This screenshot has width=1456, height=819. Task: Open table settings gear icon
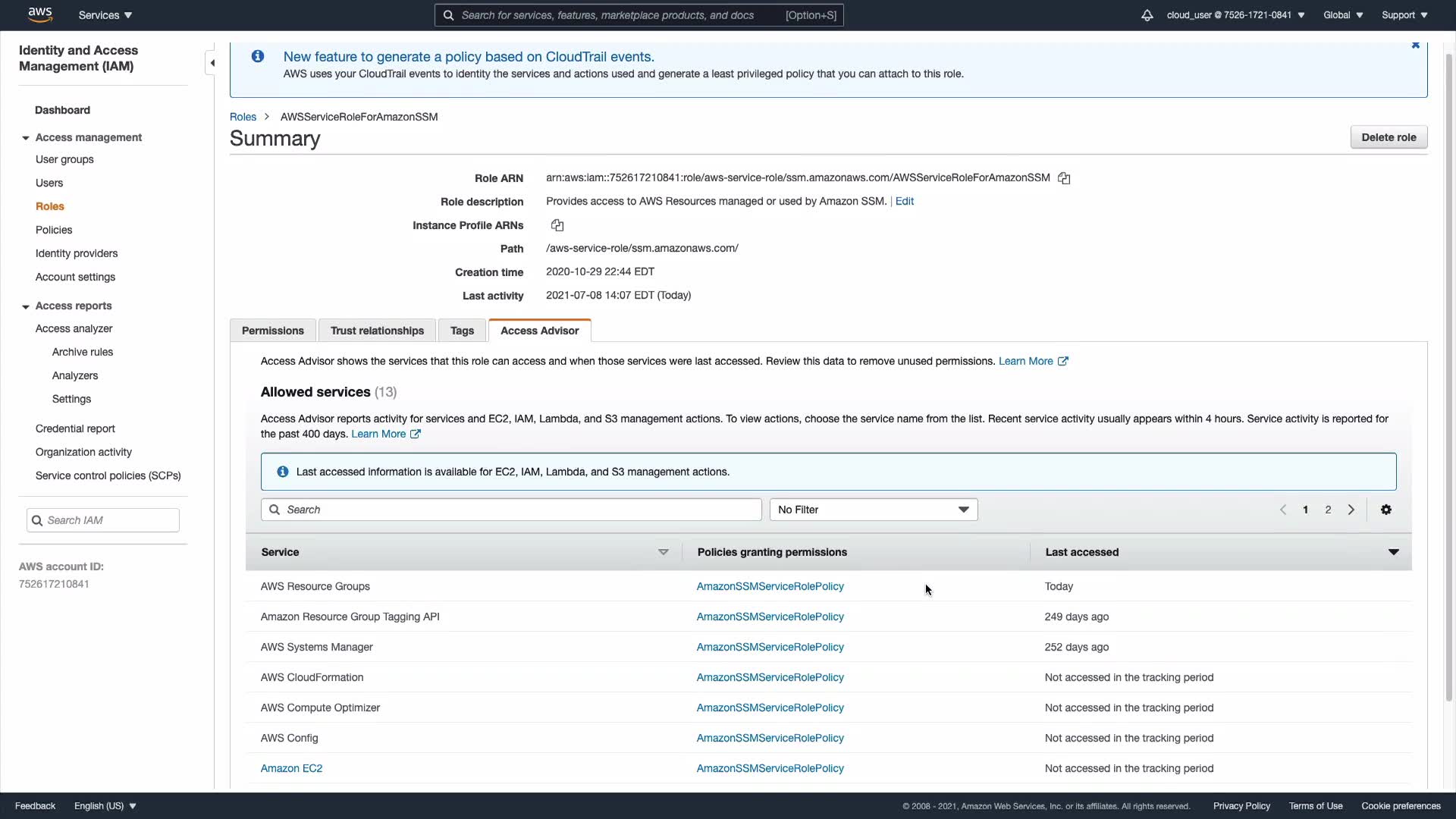coord(1385,510)
